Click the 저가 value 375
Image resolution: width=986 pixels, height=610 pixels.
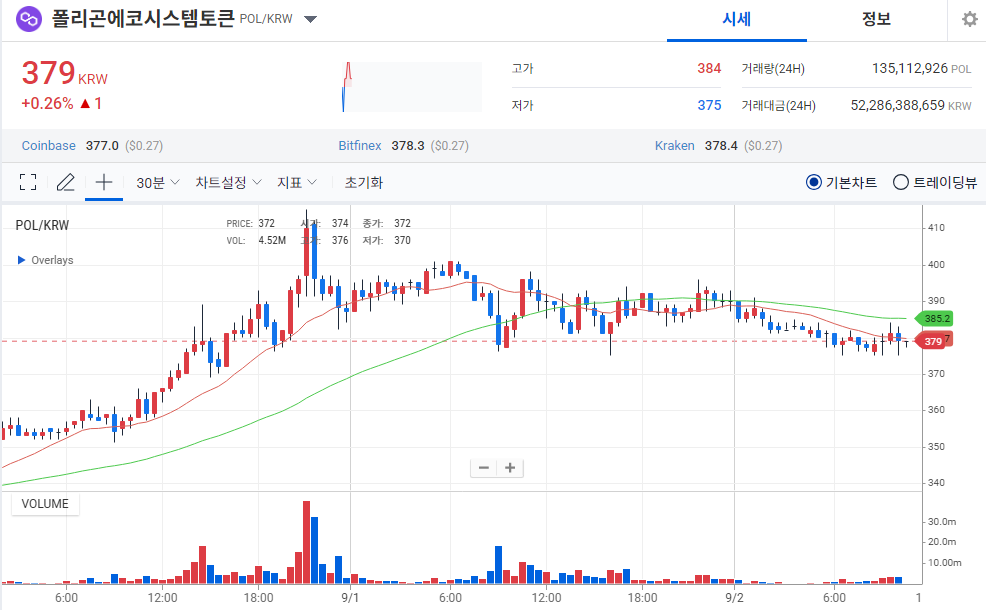click(x=709, y=105)
